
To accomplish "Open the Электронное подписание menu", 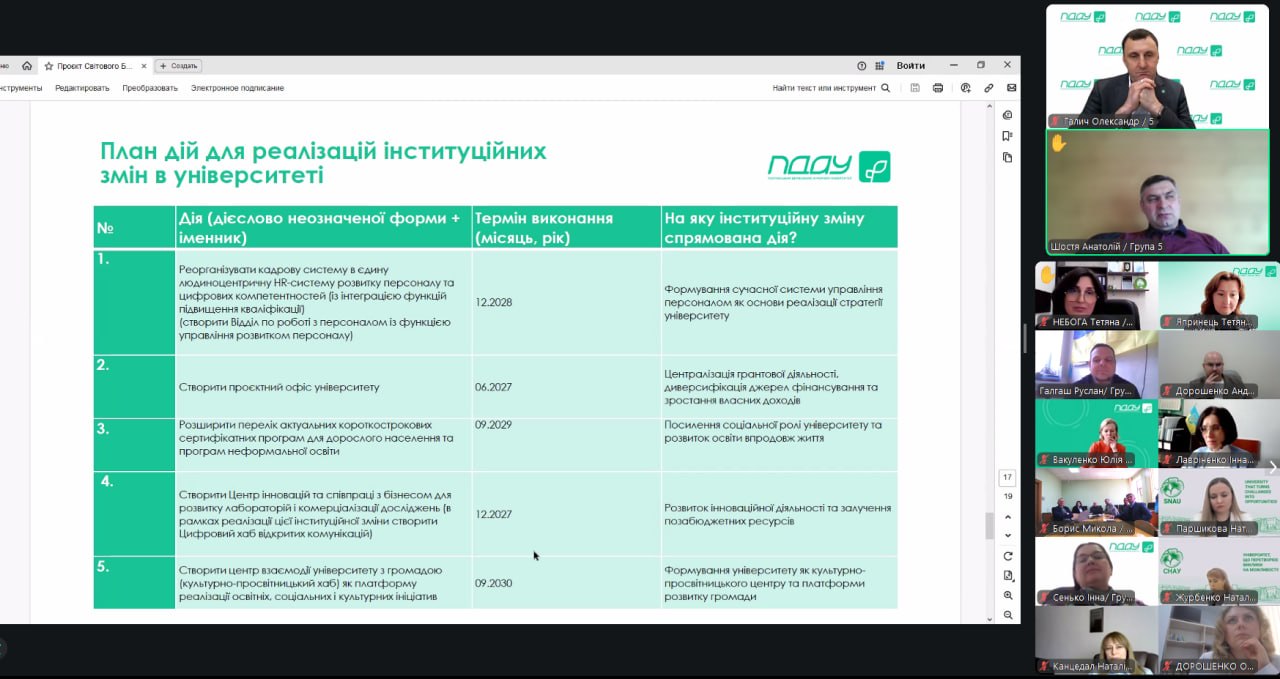I will [237, 88].
